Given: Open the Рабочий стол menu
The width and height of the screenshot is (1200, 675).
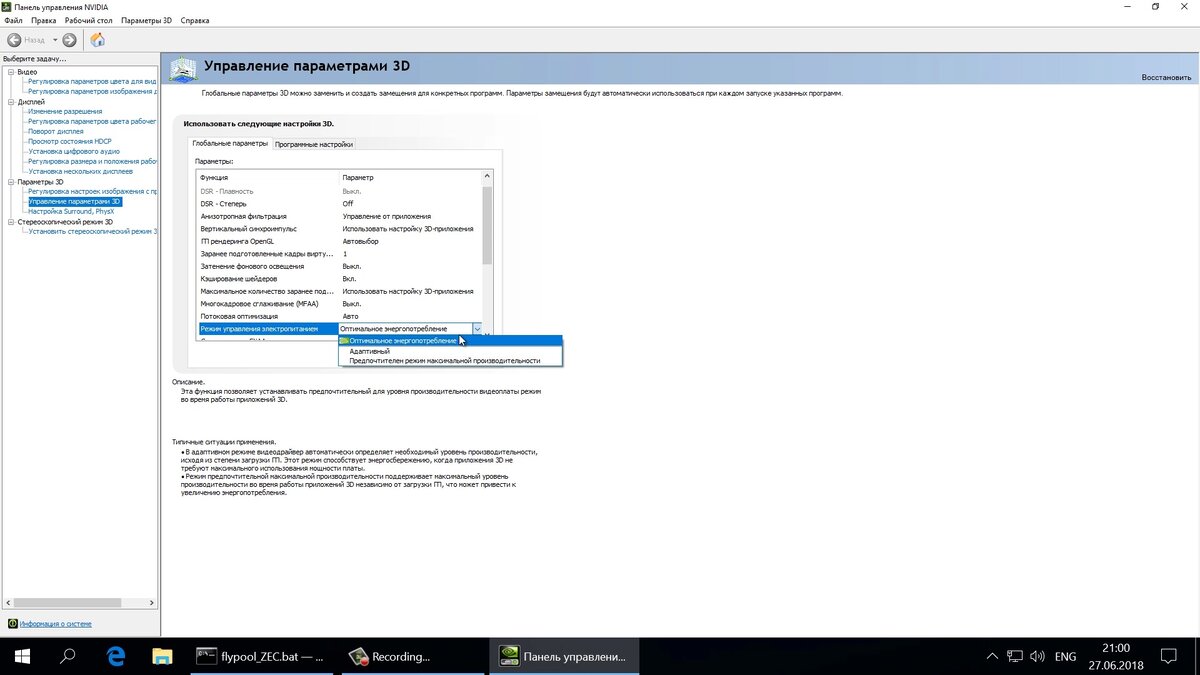Looking at the screenshot, I should pyautogui.click(x=89, y=20).
